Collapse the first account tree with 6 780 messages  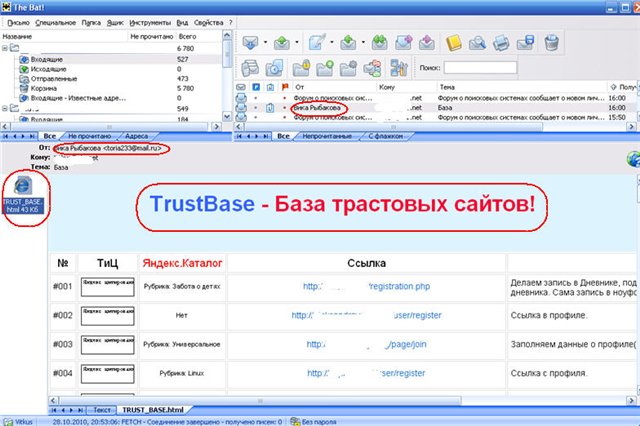[x=5, y=48]
